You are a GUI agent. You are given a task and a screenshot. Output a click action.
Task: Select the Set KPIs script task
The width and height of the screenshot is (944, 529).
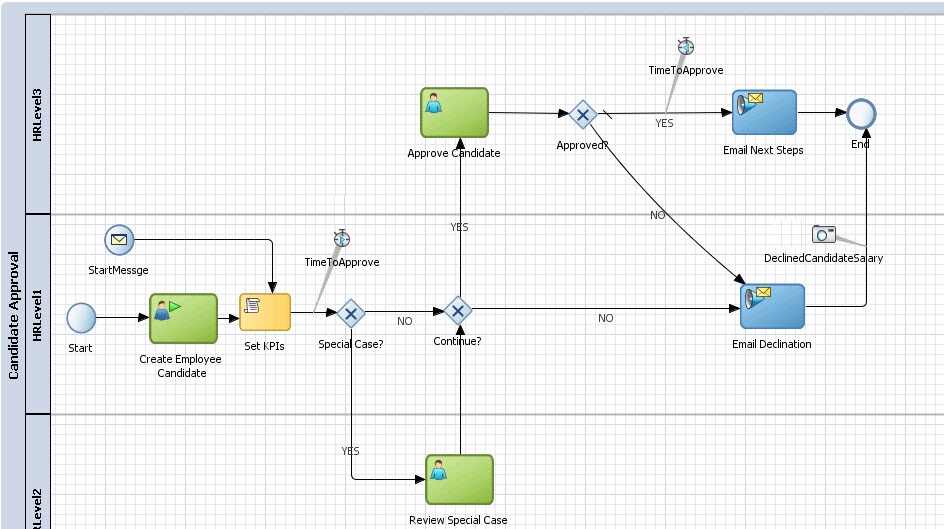click(265, 312)
